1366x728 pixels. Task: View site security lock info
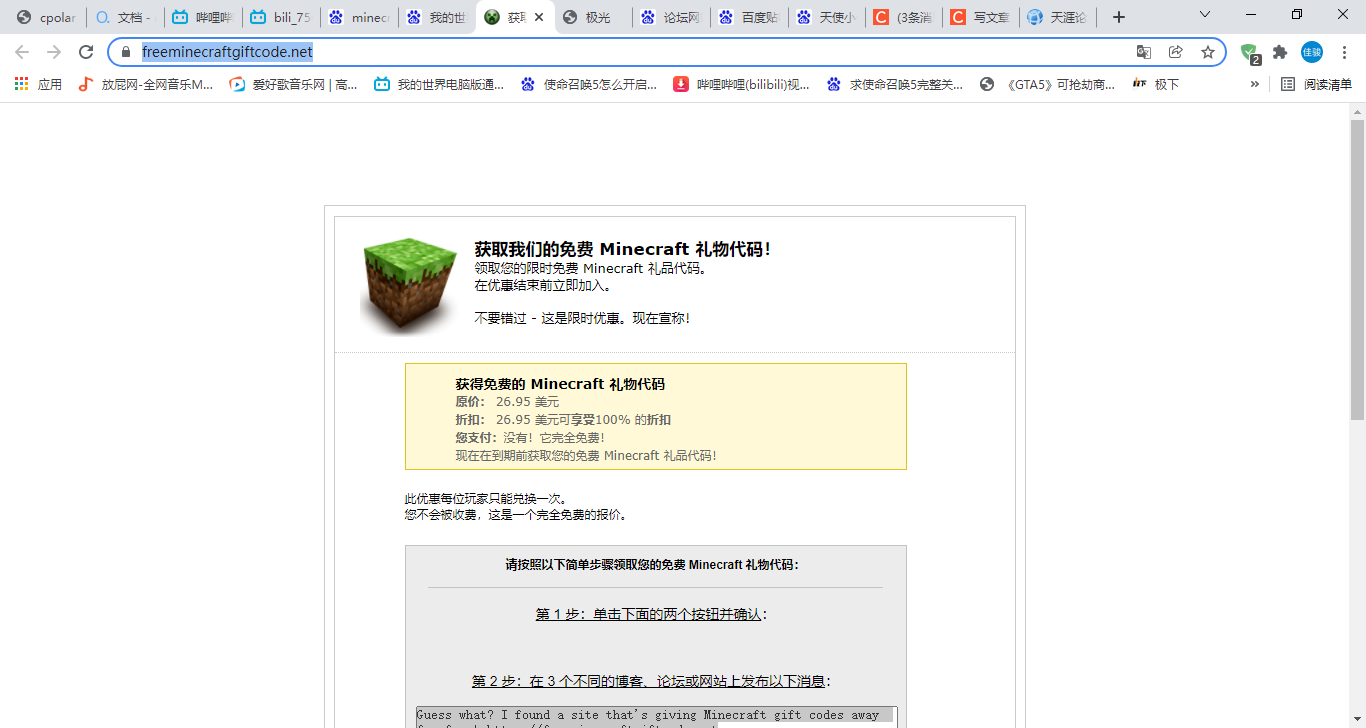coord(126,52)
